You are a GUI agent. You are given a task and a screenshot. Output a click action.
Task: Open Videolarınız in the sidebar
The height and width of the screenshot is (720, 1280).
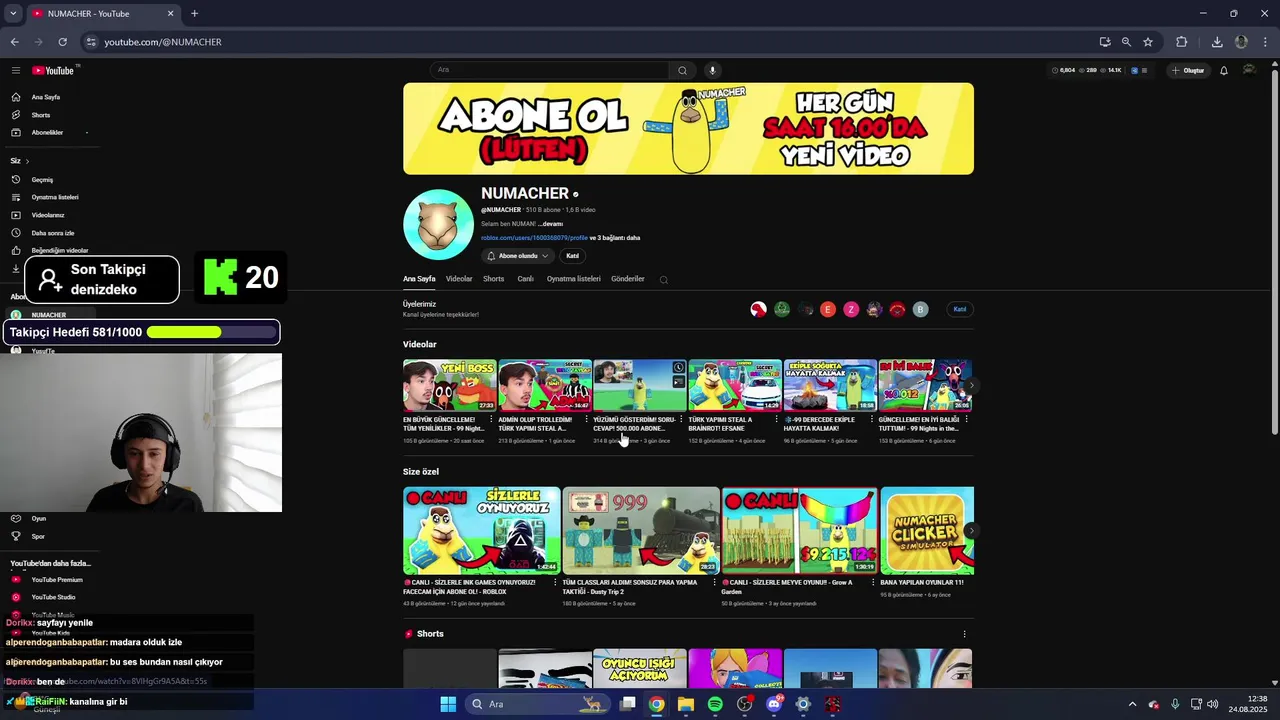point(48,215)
